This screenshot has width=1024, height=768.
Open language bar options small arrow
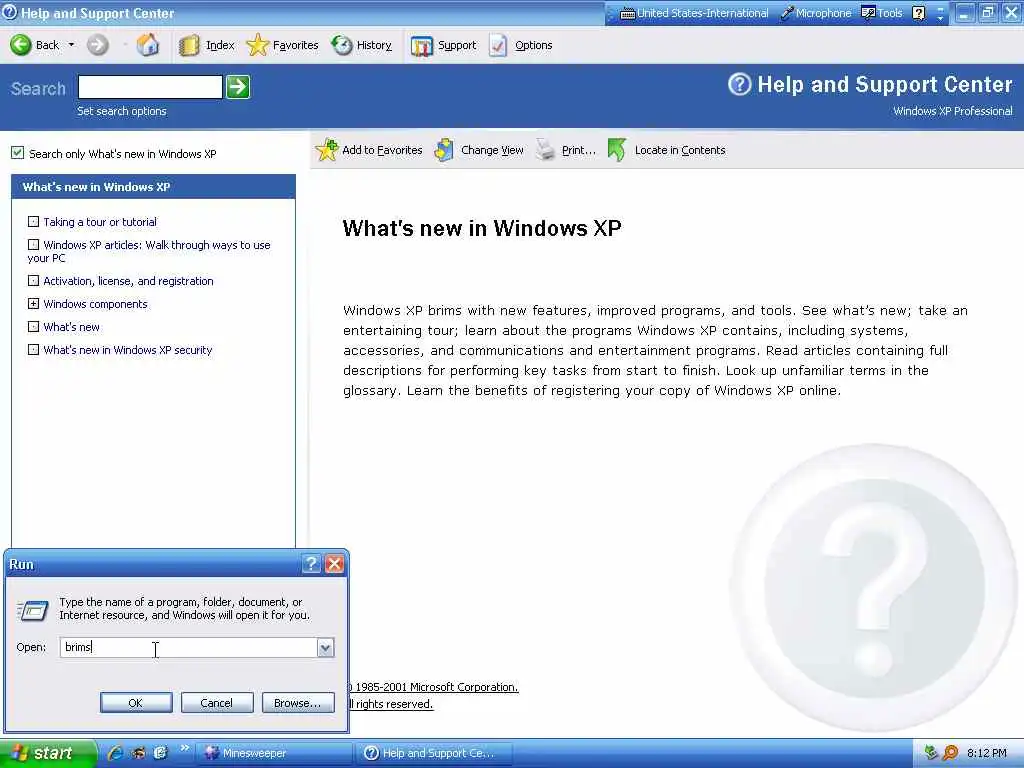(x=940, y=18)
